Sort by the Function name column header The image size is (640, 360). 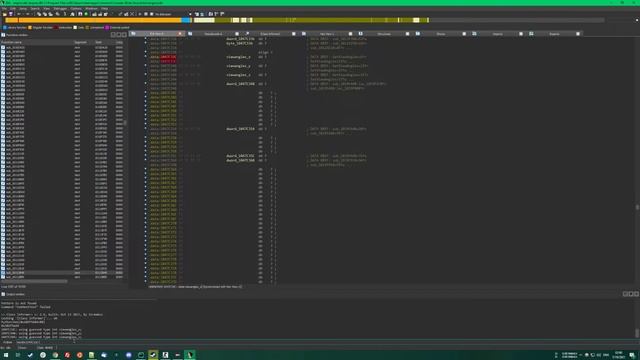point(37,42)
